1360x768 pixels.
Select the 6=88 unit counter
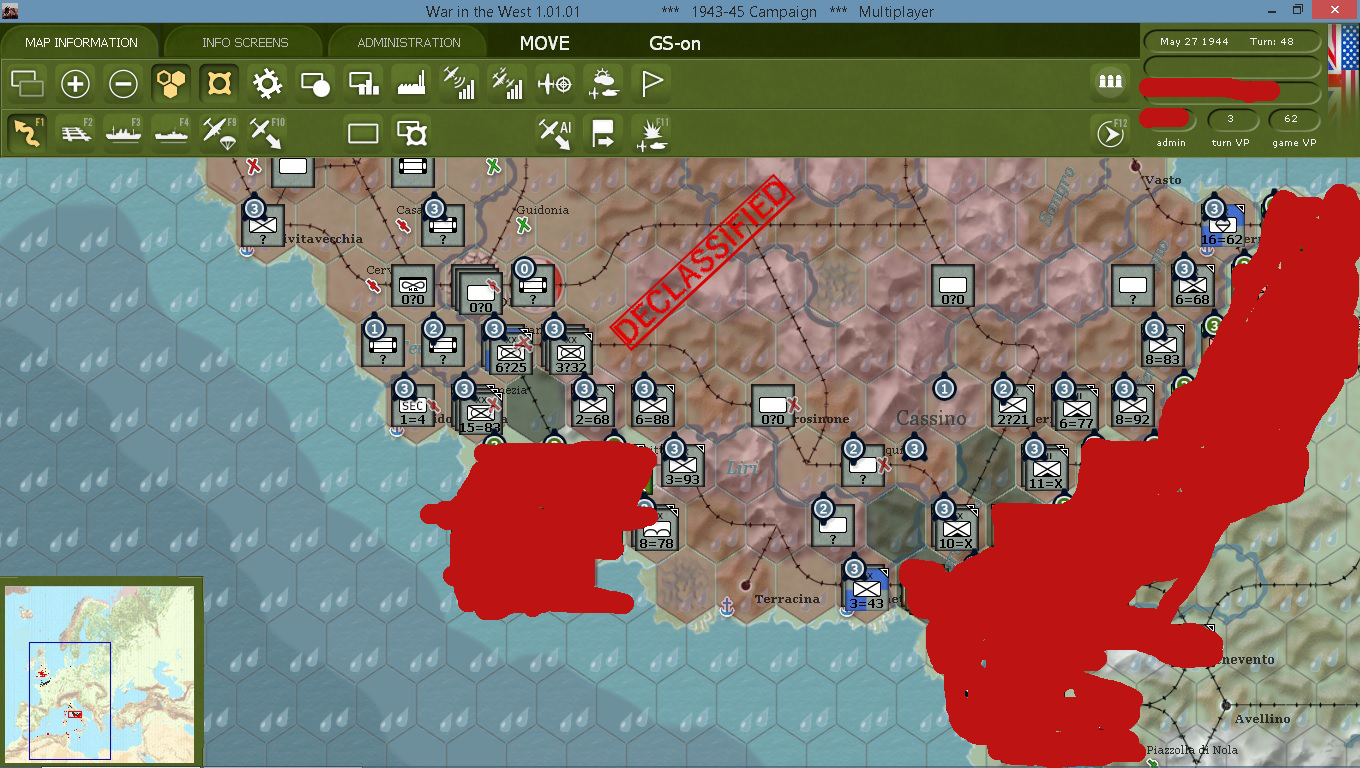click(x=652, y=406)
